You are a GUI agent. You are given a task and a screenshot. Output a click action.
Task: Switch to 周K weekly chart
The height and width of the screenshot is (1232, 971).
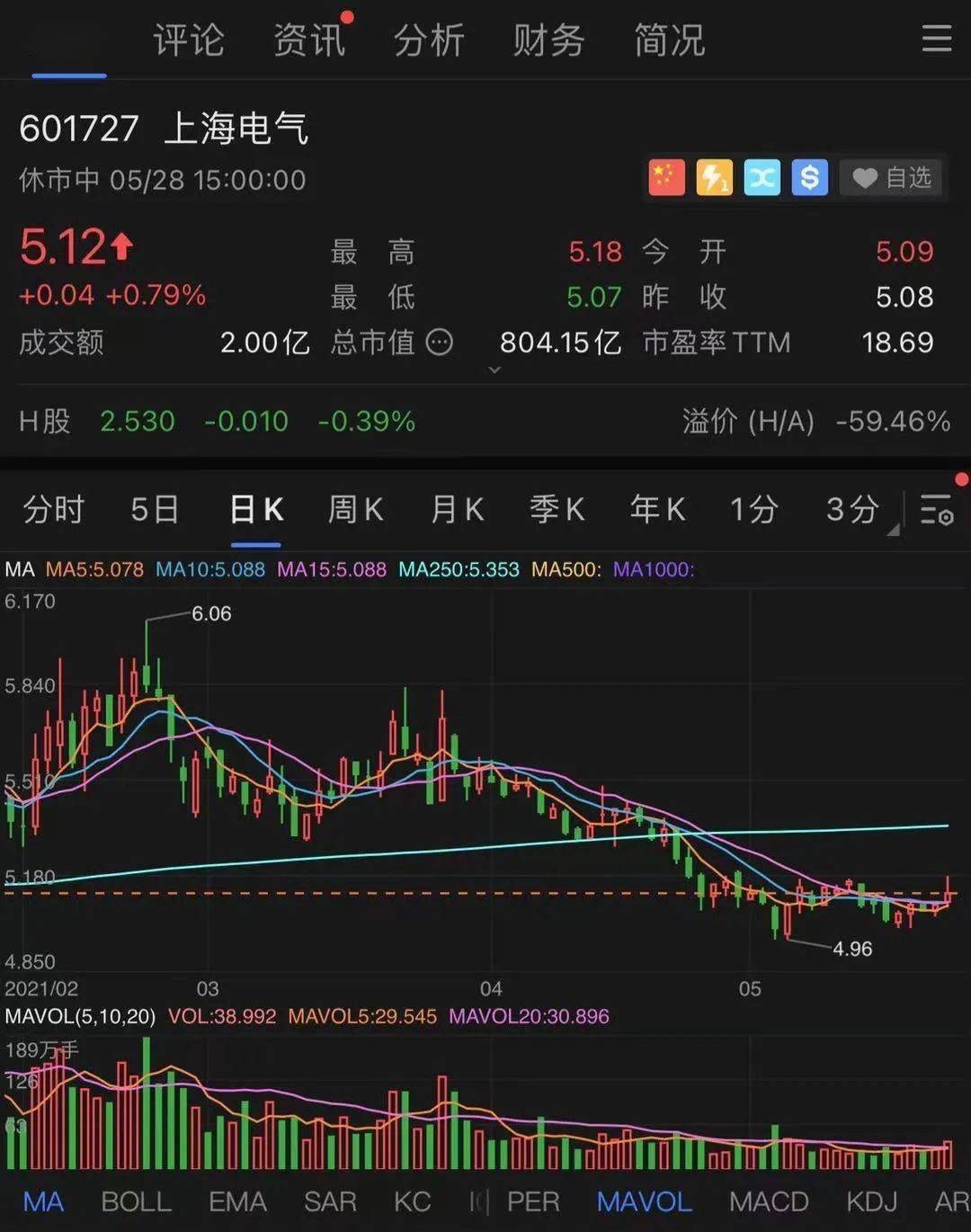356,510
